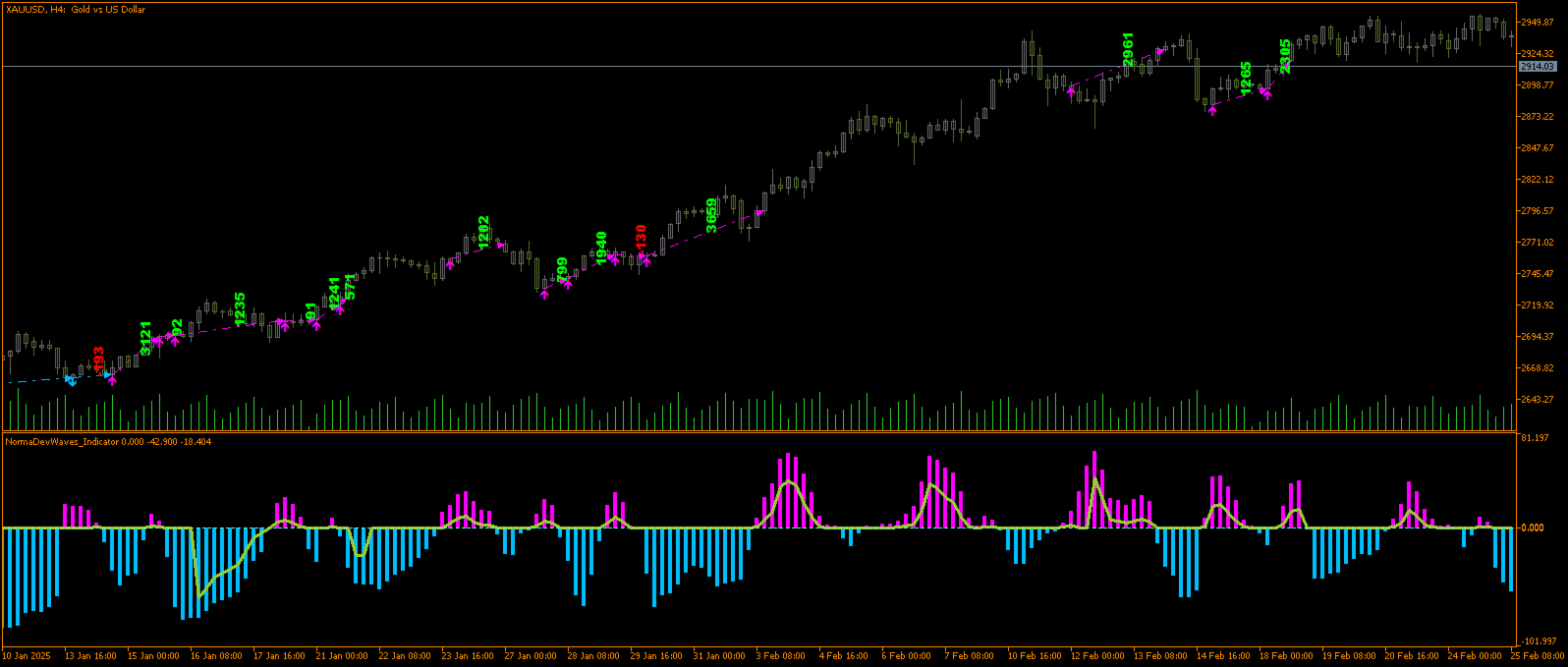Click price scale value 2668.82
This screenshot has width=1568, height=667.
[x=1538, y=367]
